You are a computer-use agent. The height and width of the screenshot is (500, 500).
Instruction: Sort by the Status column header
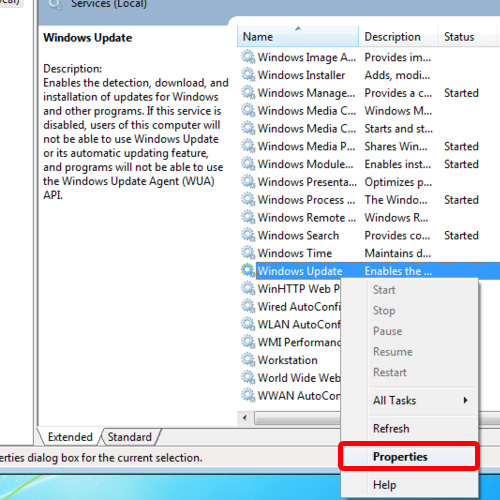click(467, 36)
